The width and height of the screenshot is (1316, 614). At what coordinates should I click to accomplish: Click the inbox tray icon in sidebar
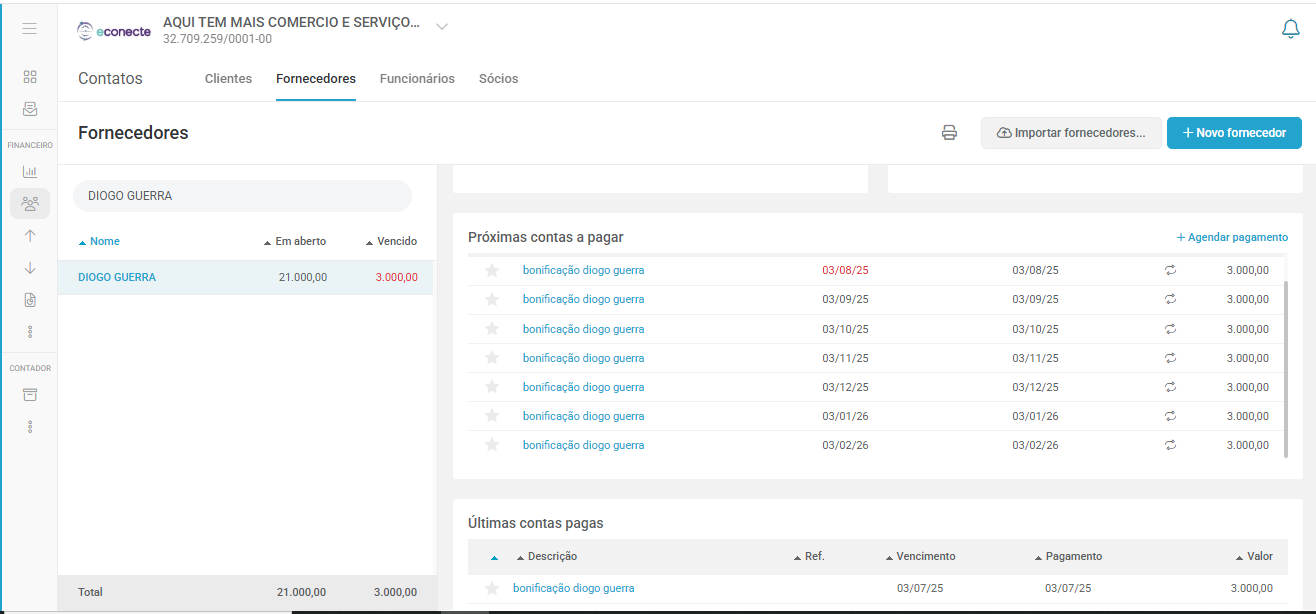click(x=30, y=109)
